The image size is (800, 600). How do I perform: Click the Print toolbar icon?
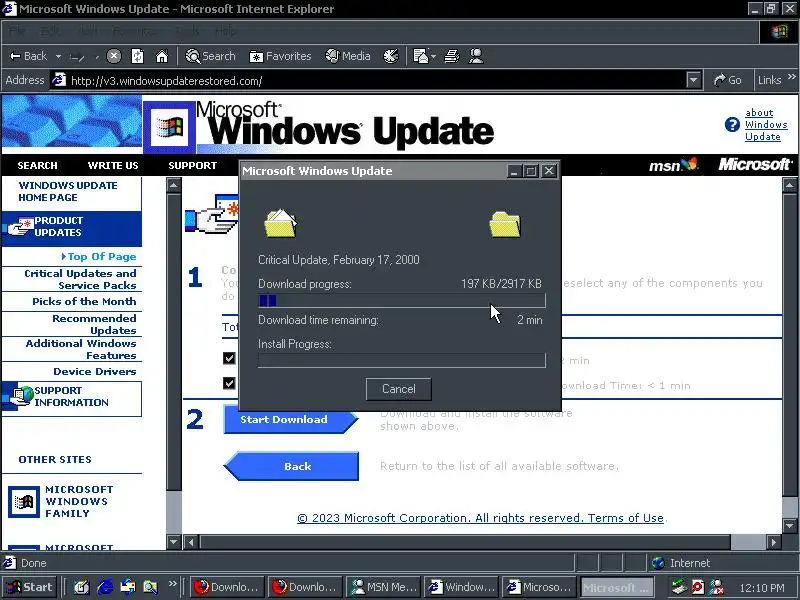tap(452, 56)
